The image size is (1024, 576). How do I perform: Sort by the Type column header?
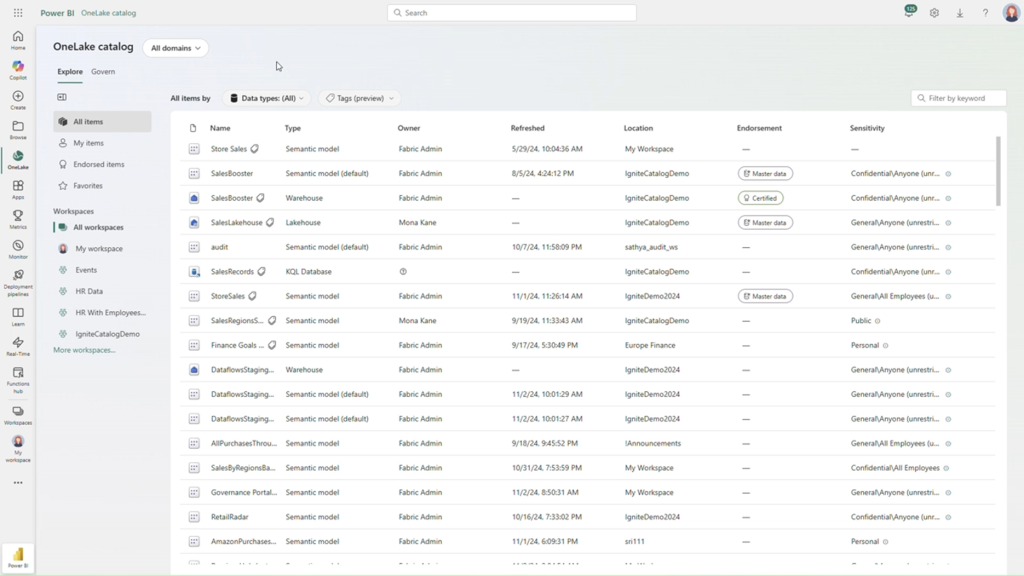pos(293,128)
